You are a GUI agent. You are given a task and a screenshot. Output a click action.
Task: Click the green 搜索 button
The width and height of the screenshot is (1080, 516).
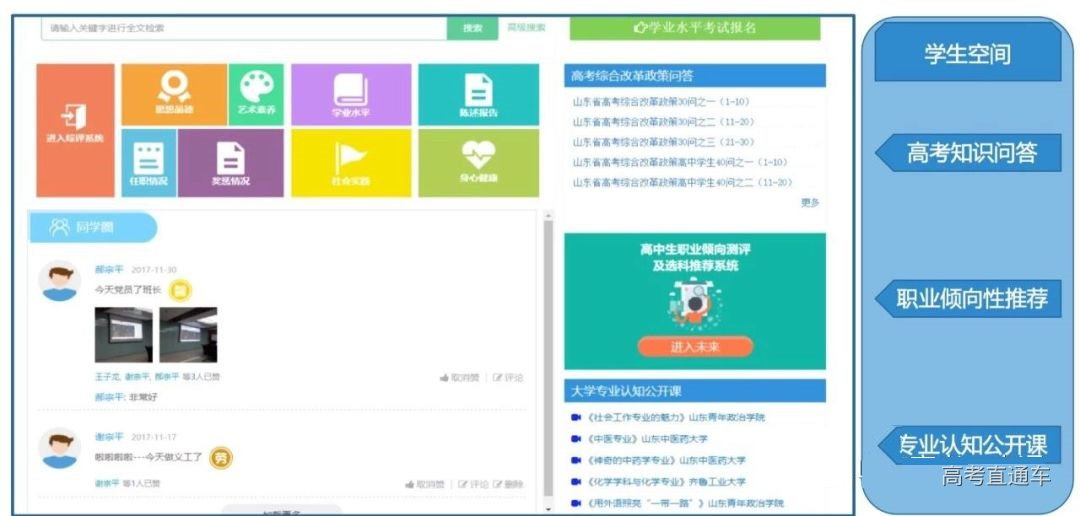(x=472, y=28)
